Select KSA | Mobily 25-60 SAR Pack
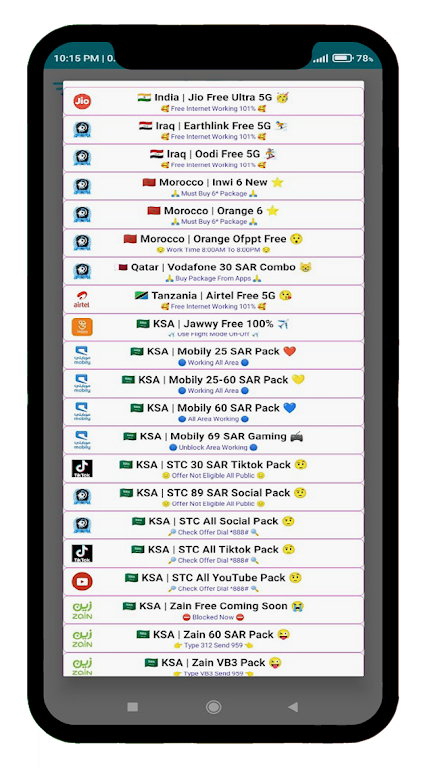Viewport: 434px width, 768px height. click(214, 384)
